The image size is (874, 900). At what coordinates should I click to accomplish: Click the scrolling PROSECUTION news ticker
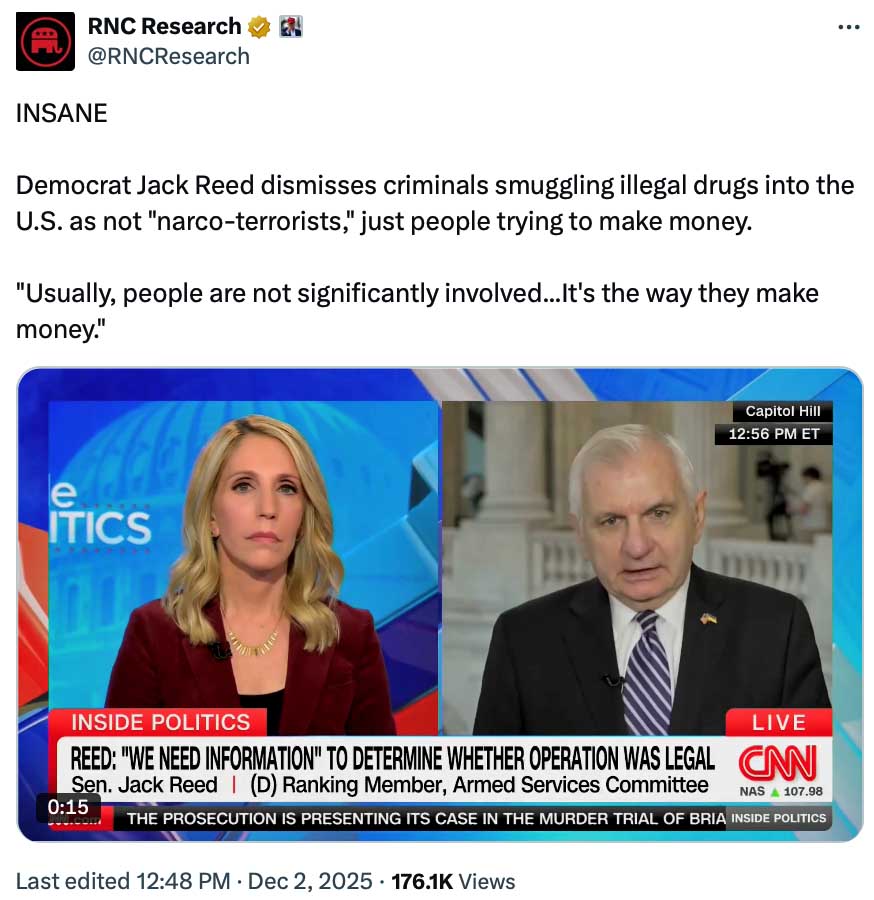426,818
